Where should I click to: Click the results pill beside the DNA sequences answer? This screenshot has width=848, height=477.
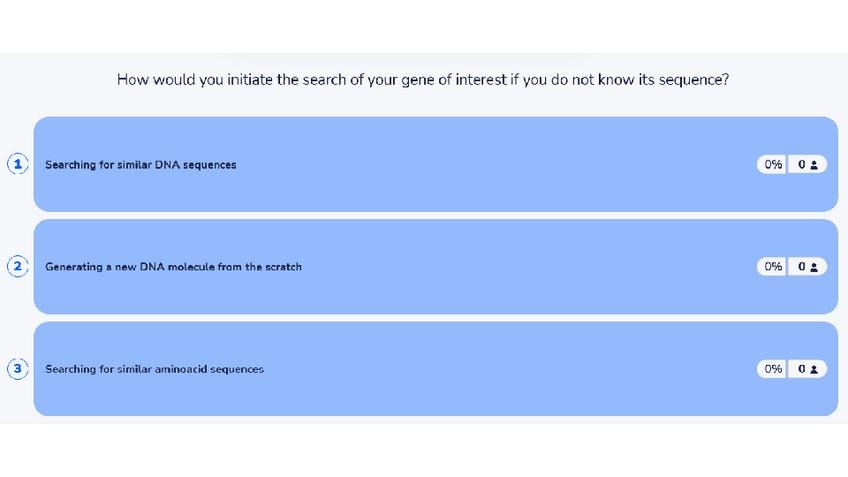[791, 164]
